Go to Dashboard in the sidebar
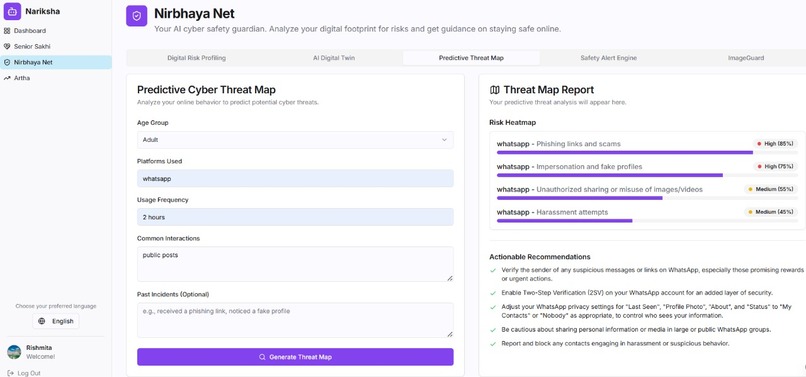The image size is (806, 377). [56, 31]
